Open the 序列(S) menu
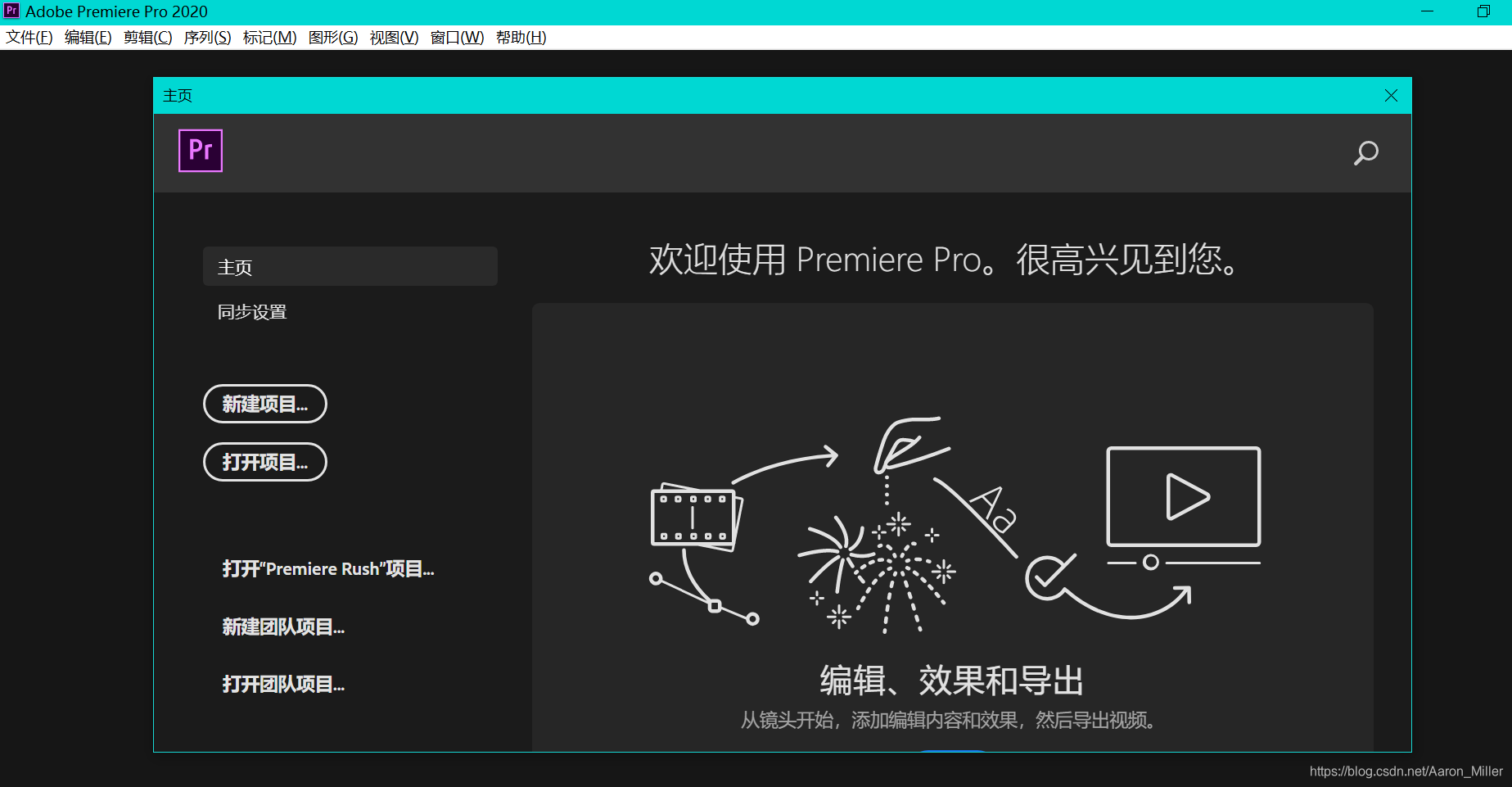 point(208,38)
